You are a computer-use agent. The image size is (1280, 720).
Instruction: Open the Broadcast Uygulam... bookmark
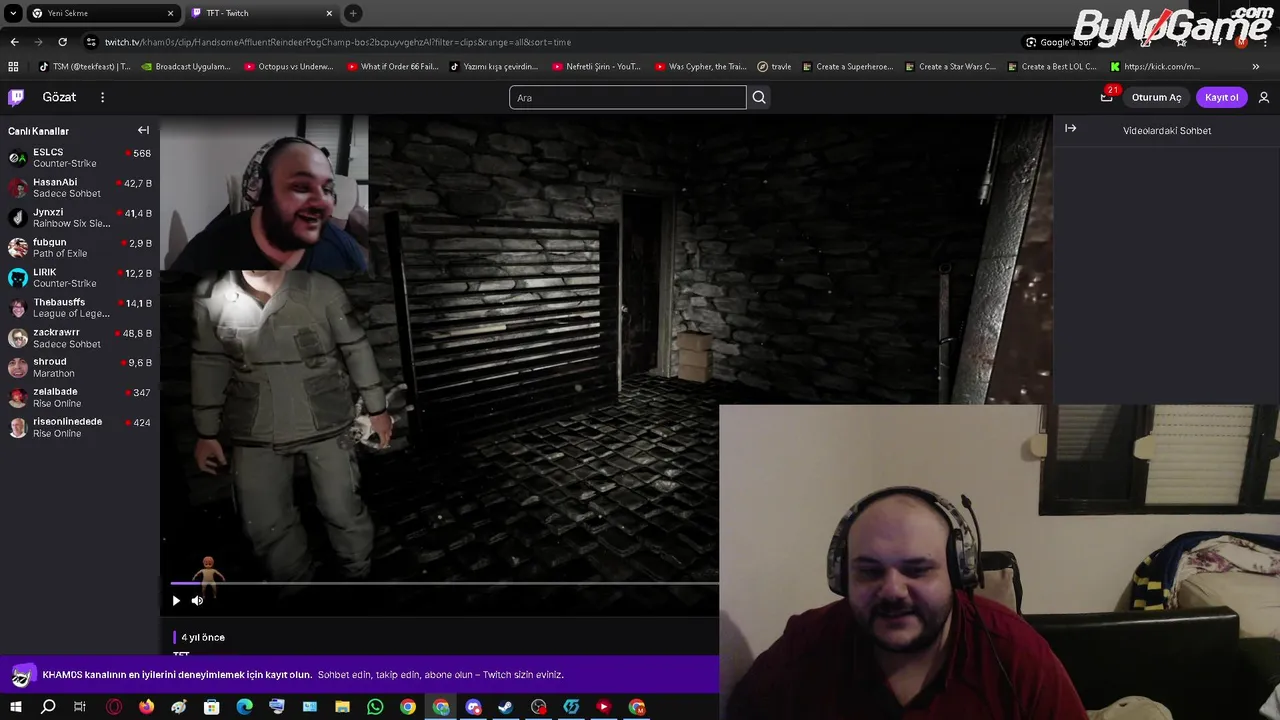pyautogui.click(x=188, y=67)
